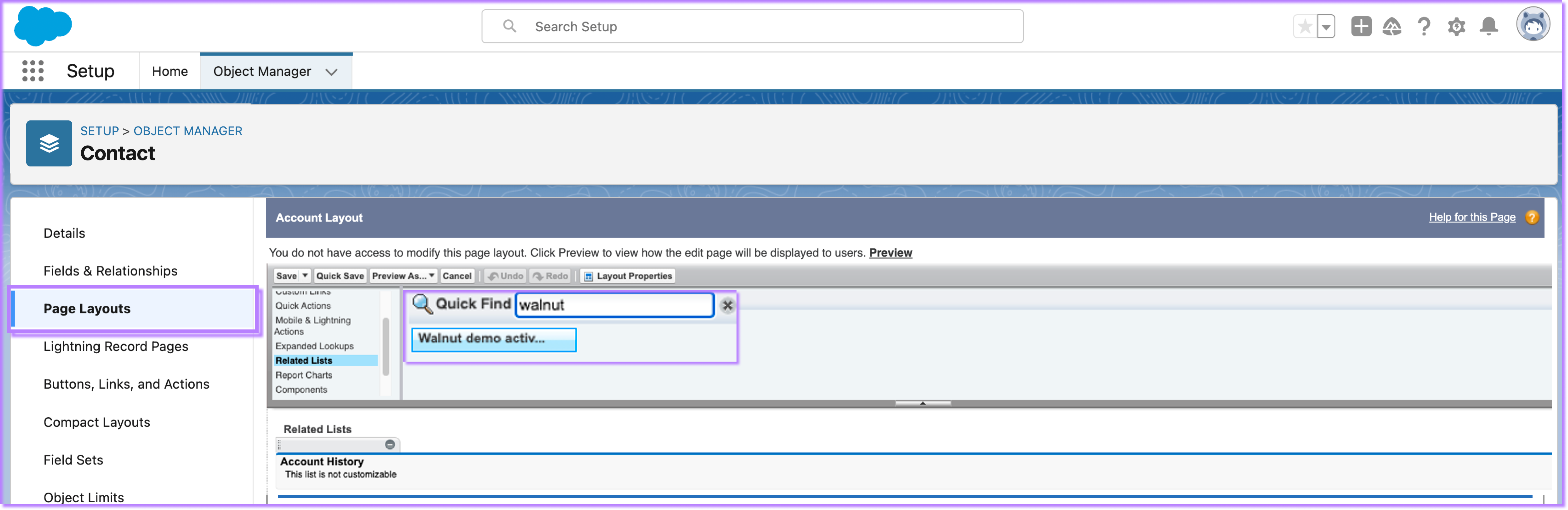Clear the Quick Find search

pos(727,305)
